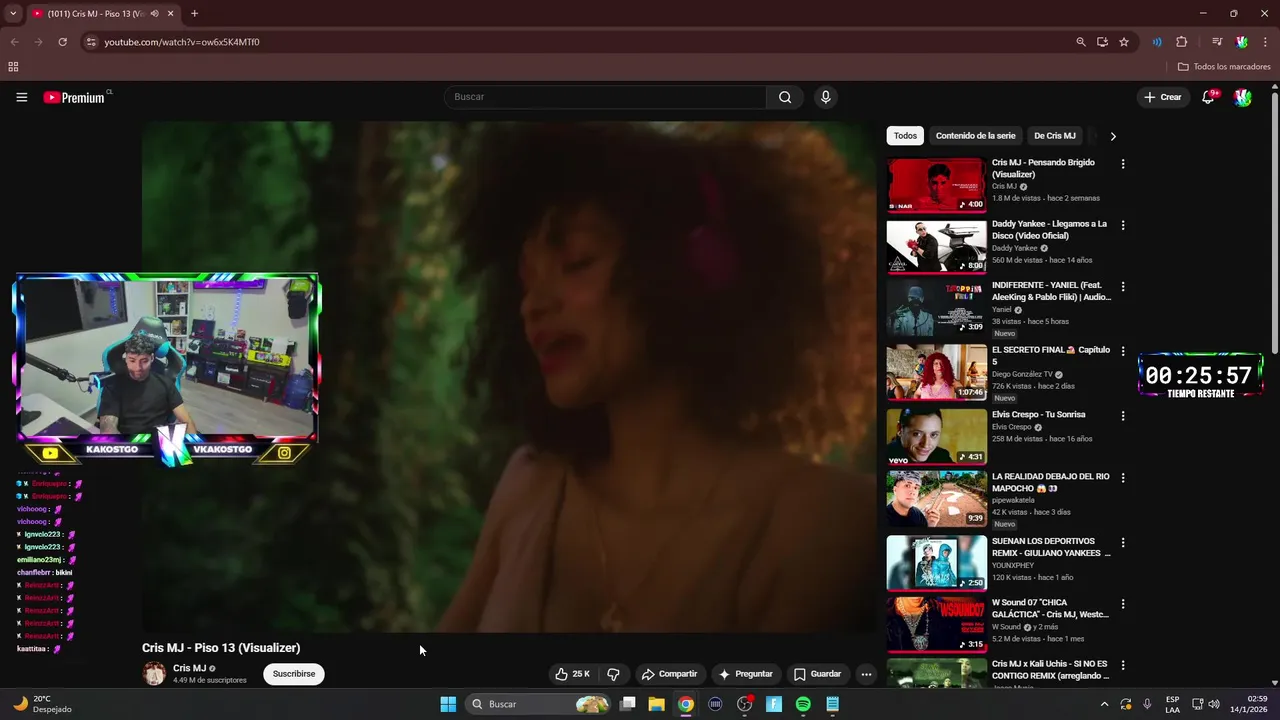Open more actions for Elvis Crespo video
Image resolution: width=1280 pixels, height=720 pixels.
1122,415
